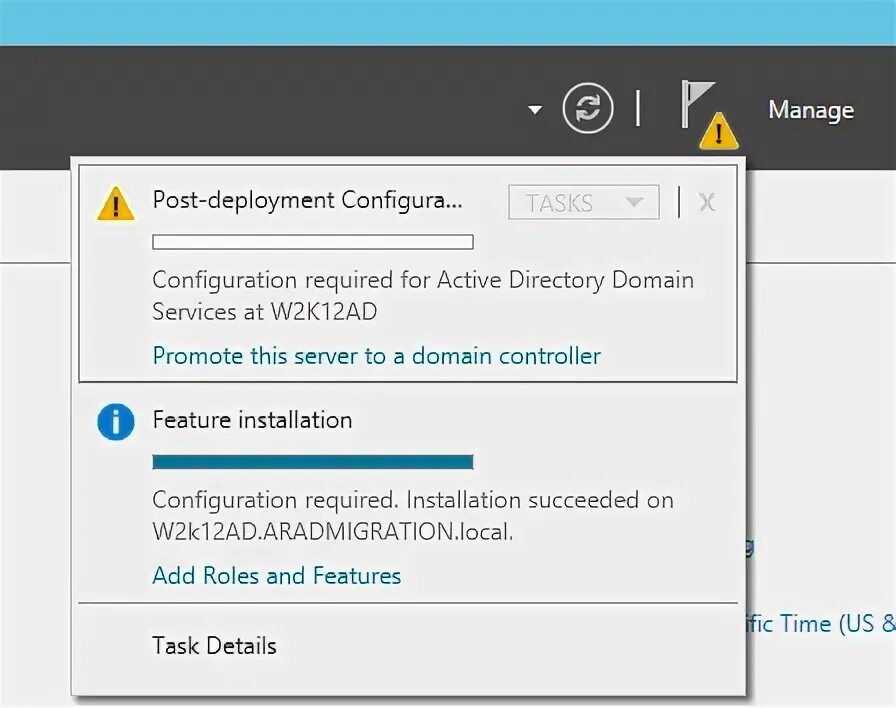Open the TASKS dropdown
The width and height of the screenshot is (896, 708).
click(x=583, y=202)
